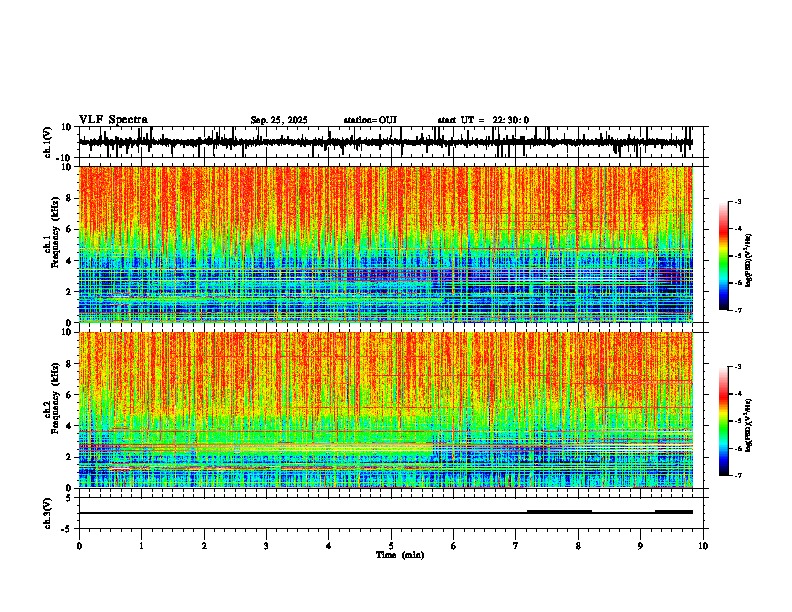
Task: Click the "-3" label on ch.1 color bar
Action: (737, 201)
